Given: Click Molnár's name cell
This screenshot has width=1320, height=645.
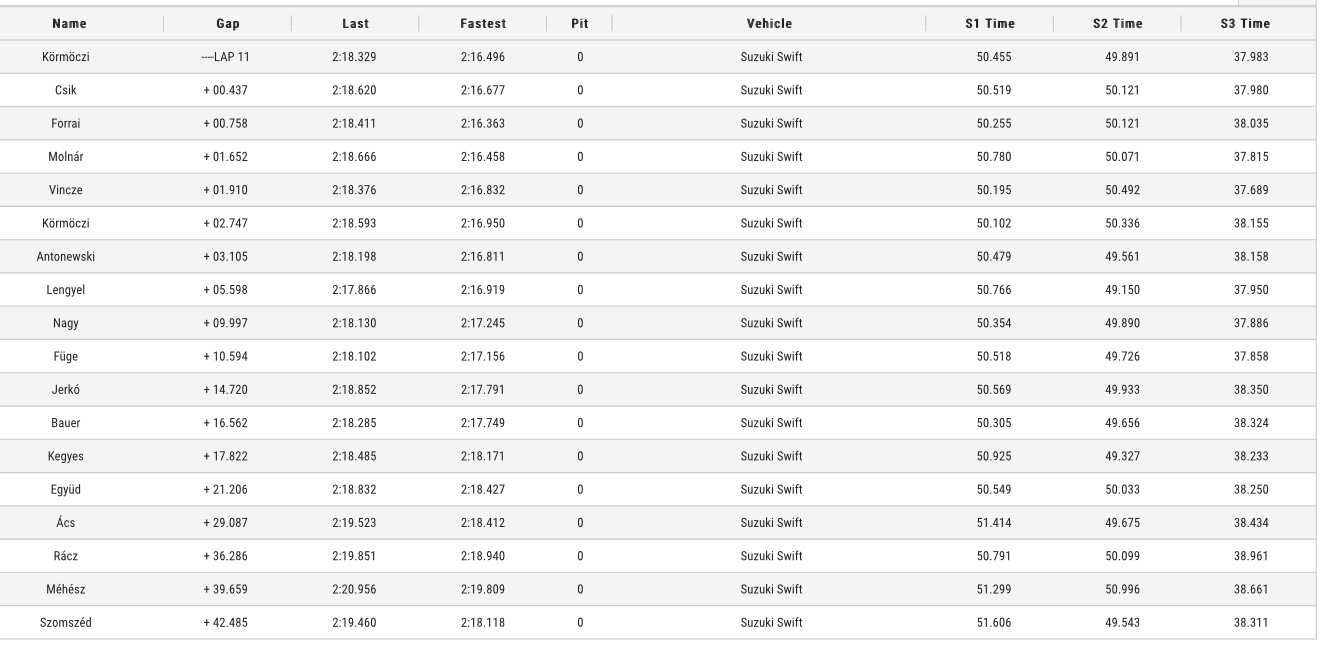Looking at the screenshot, I should pos(66,157).
